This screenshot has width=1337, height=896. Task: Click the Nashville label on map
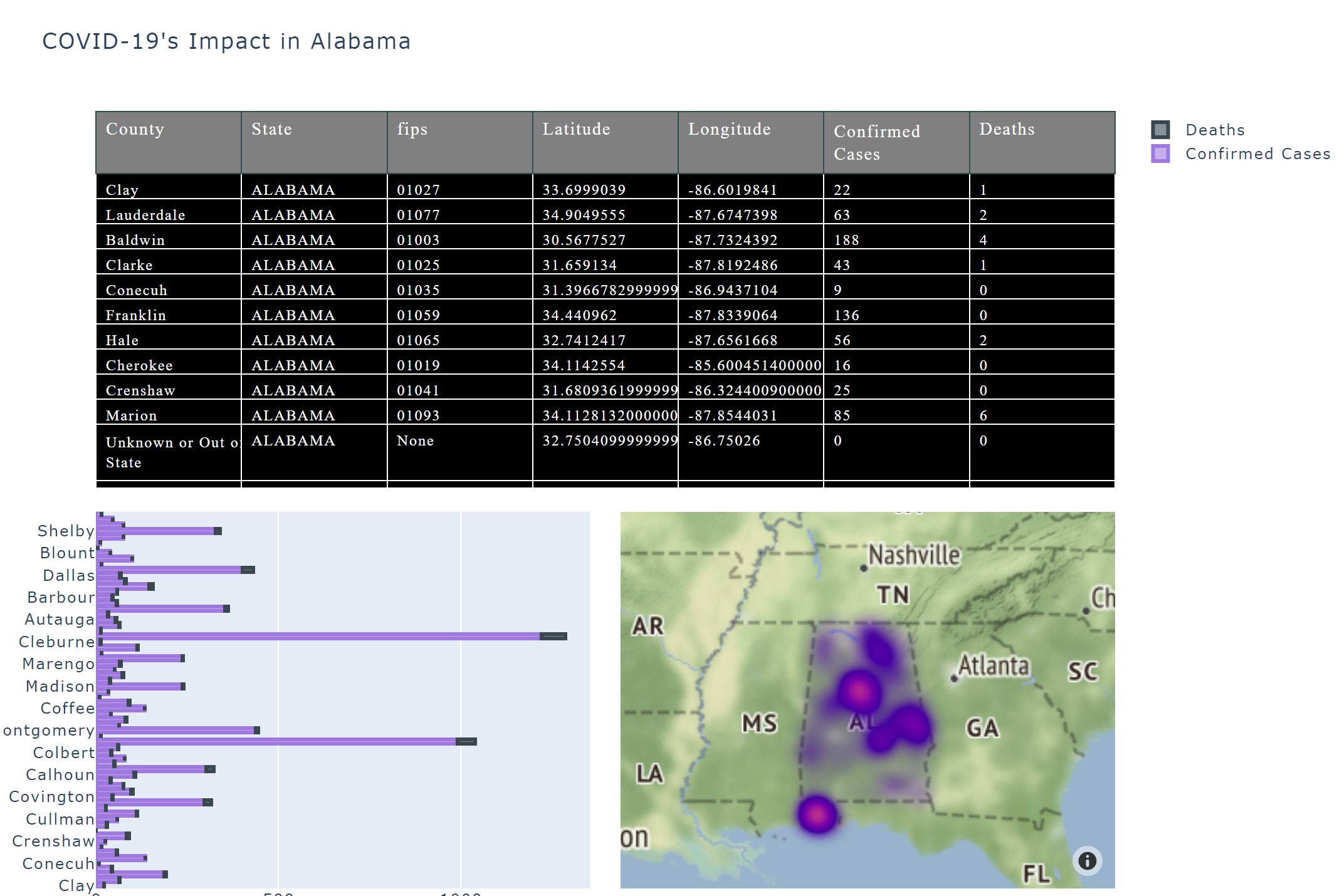(x=914, y=555)
